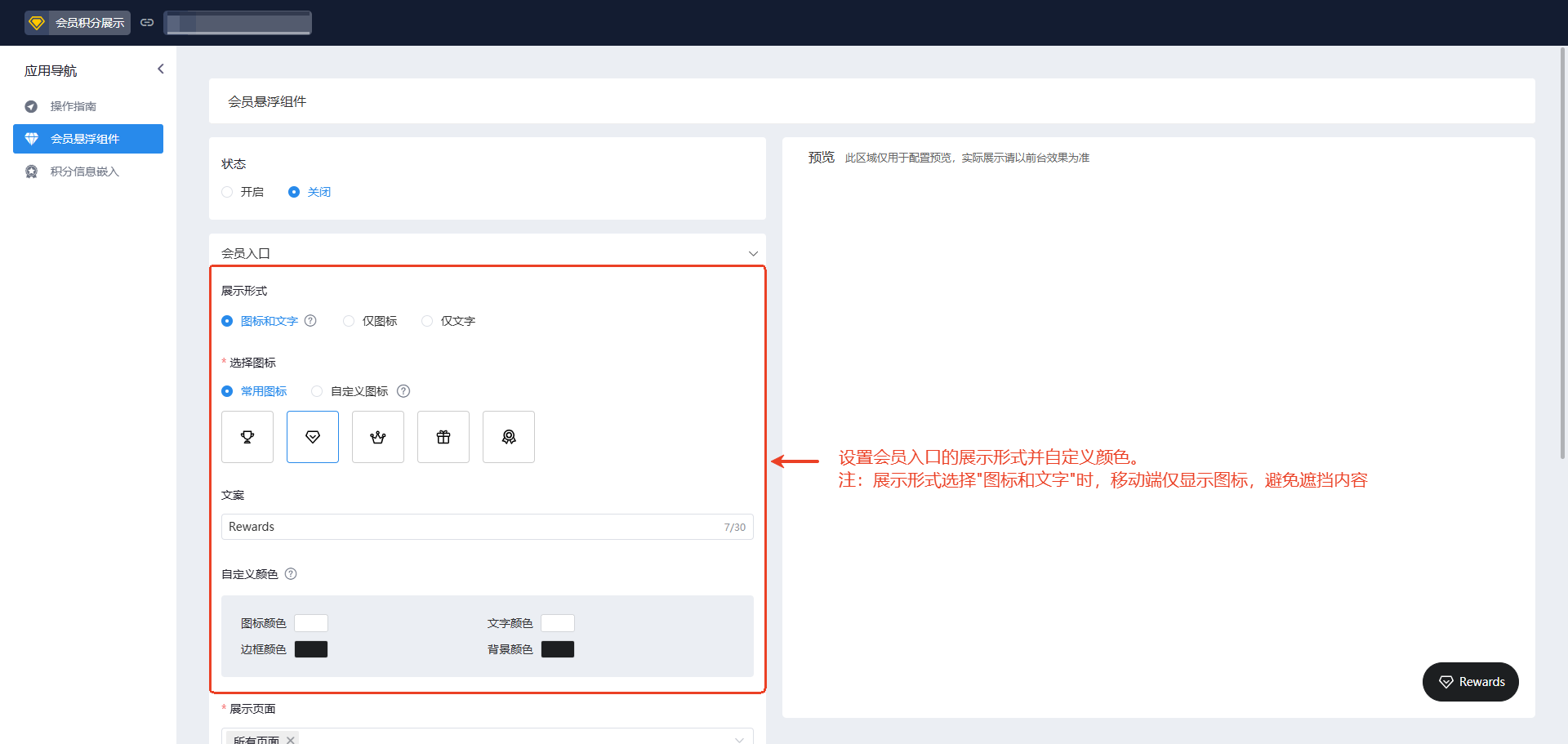The width and height of the screenshot is (1568, 744).
Task: Select 会员悬浮组件 navigation item
Action: click(88, 139)
